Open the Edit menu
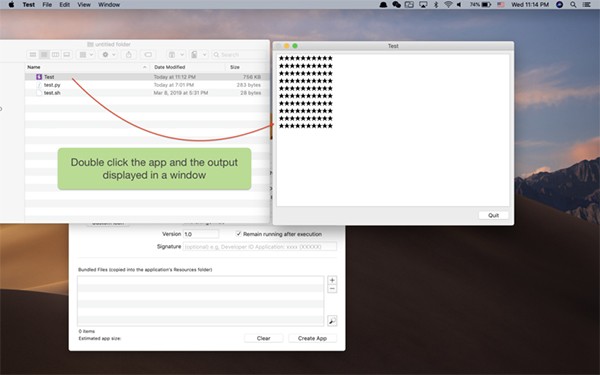 click(x=65, y=5)
